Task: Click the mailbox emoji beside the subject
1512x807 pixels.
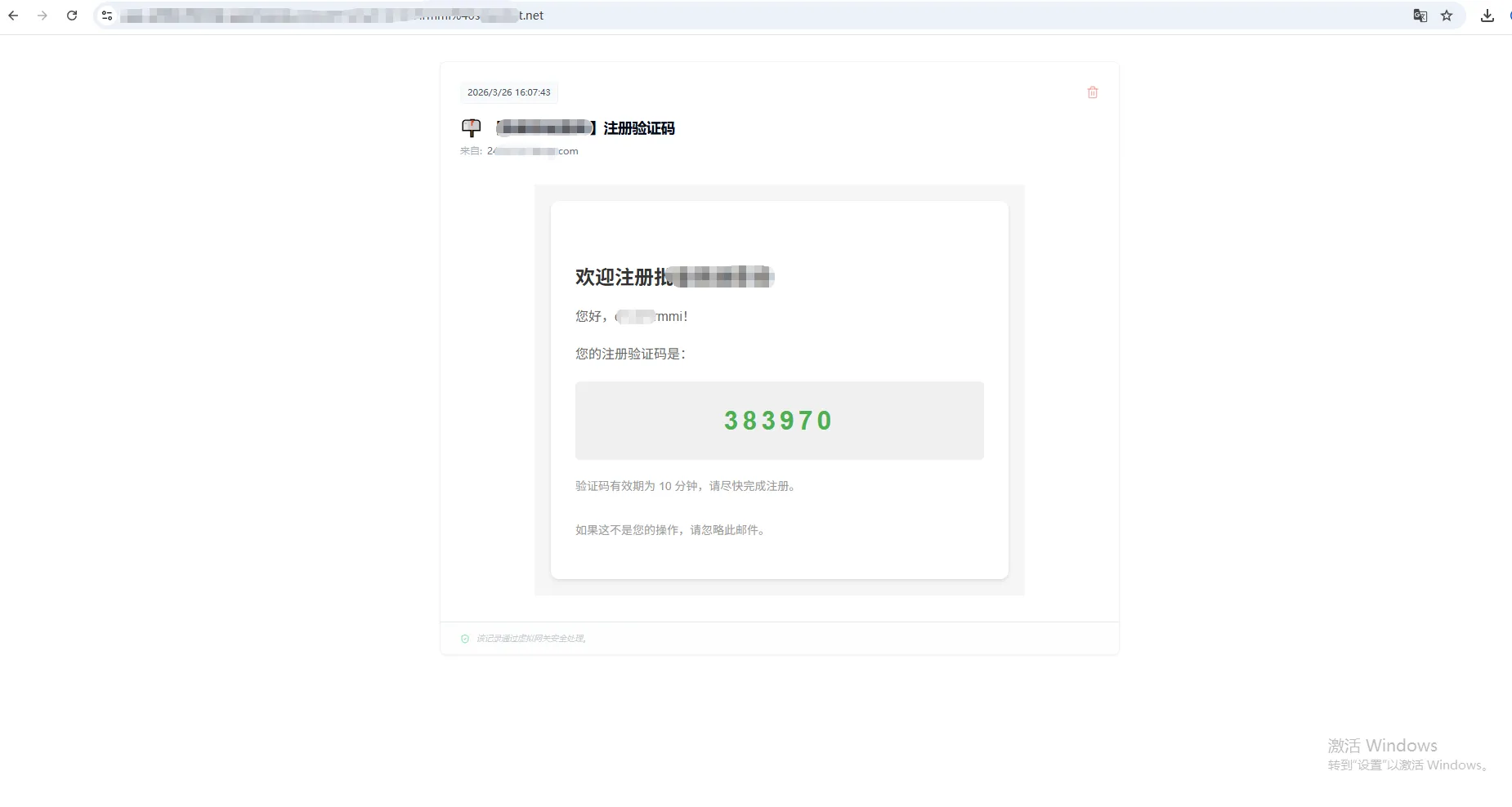Action: (x=472, y=127)
